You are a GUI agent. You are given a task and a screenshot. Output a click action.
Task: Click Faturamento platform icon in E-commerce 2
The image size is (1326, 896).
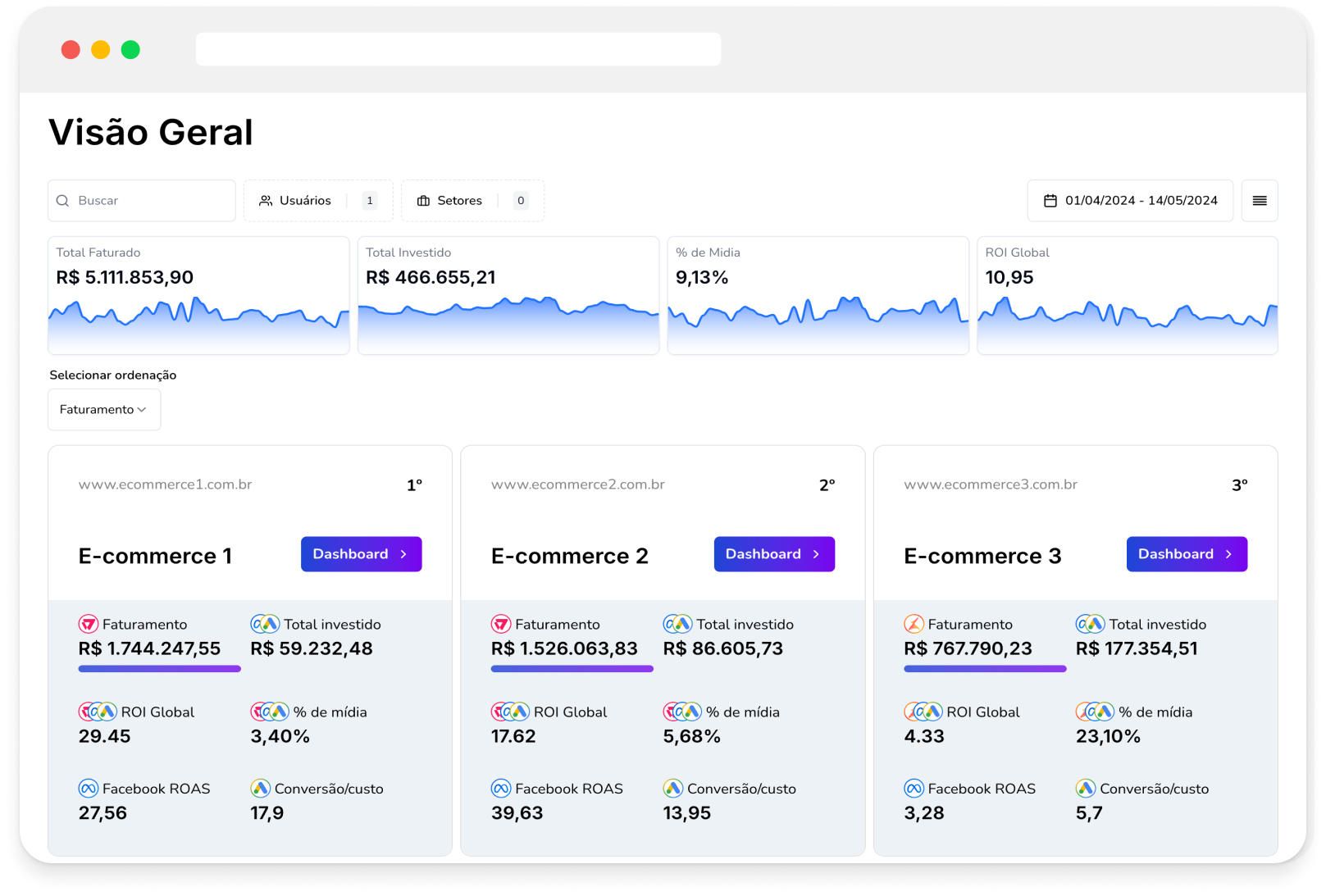(x=501, y=624)
